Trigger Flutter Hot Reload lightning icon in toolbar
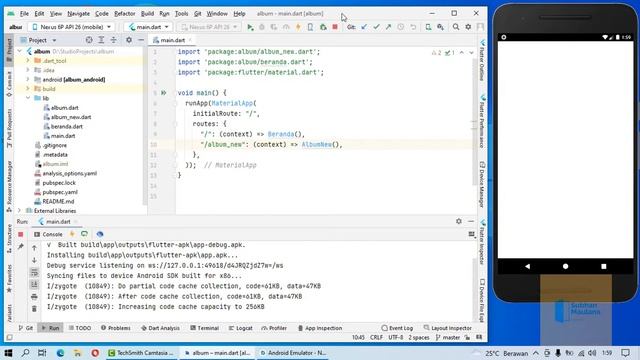This screenshot has height=360, width=640. coord(298,27)
